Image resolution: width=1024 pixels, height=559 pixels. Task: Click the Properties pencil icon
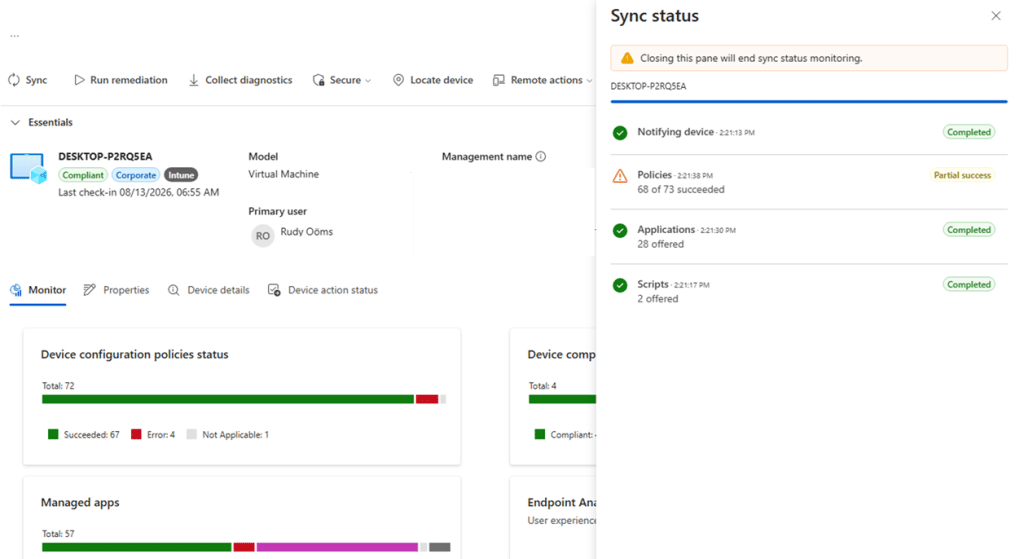pos(89,290)
